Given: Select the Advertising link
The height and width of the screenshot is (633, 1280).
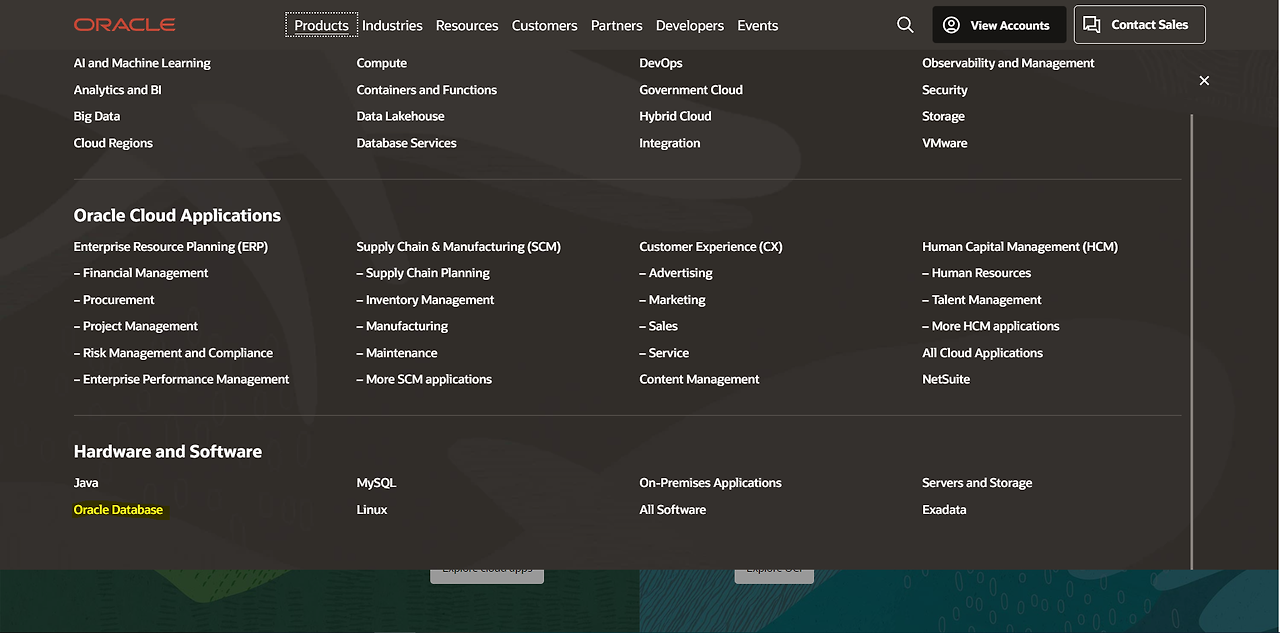Looking at the screenshot, I should pos(676,273).
